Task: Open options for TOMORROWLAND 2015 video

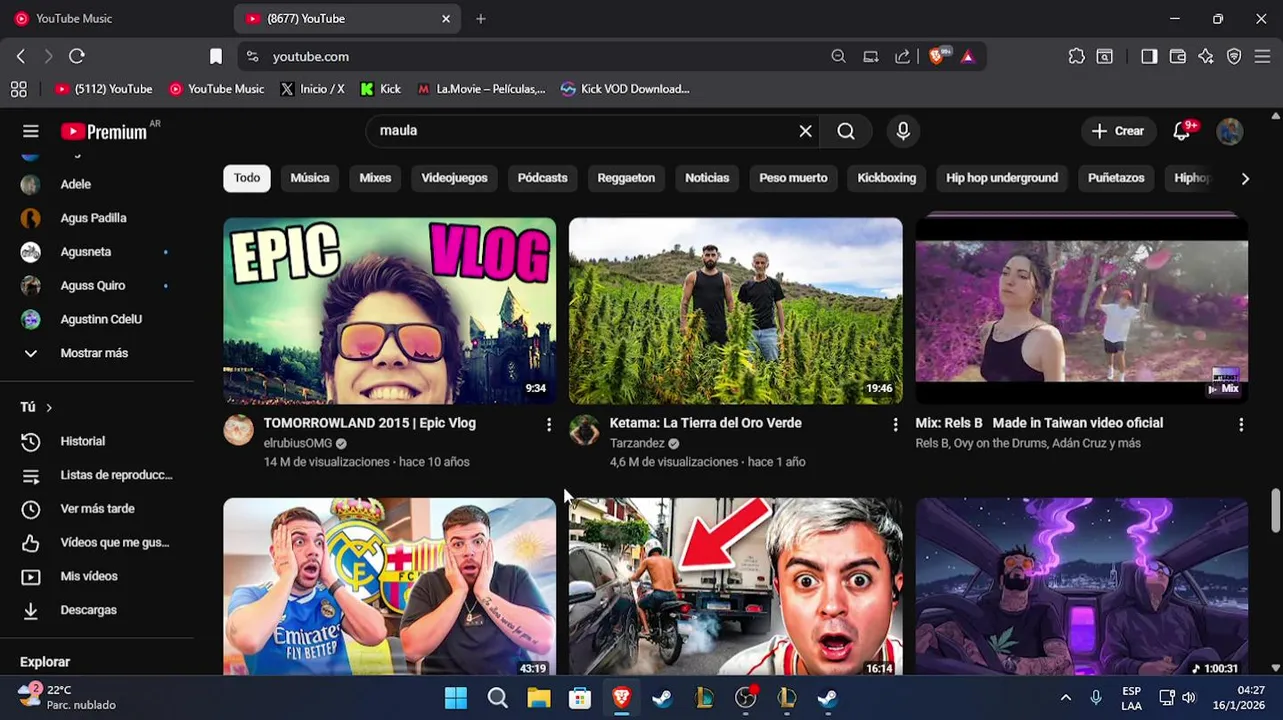Action: tap(548, 425)
